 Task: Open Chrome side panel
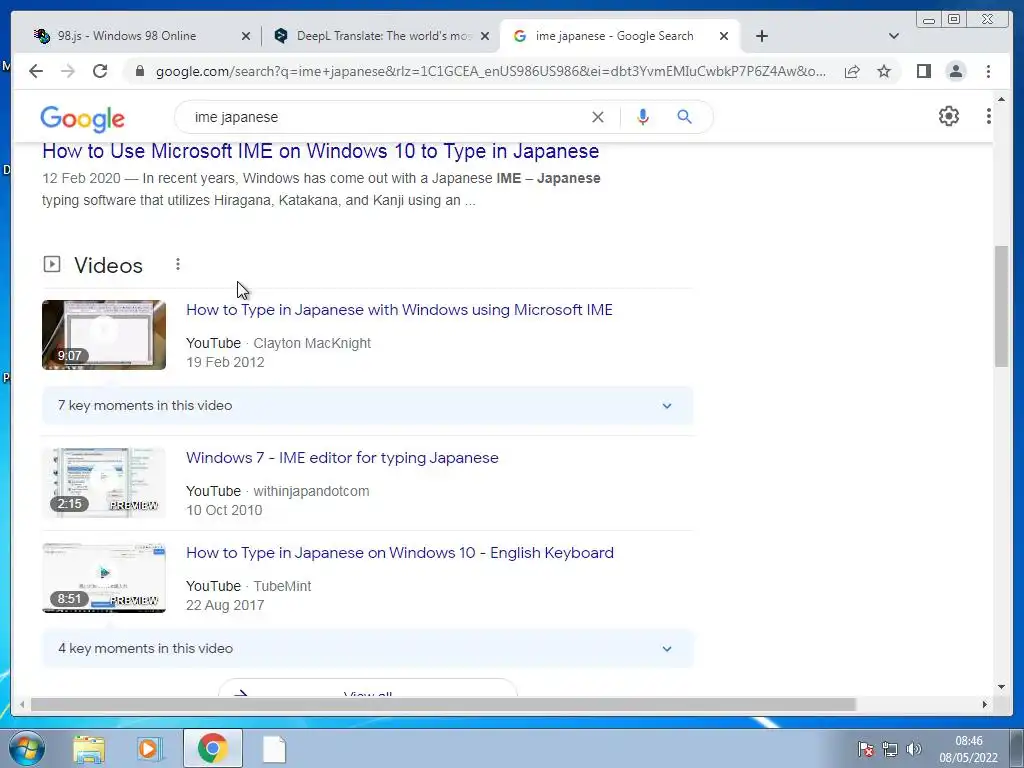click(923, 71)
